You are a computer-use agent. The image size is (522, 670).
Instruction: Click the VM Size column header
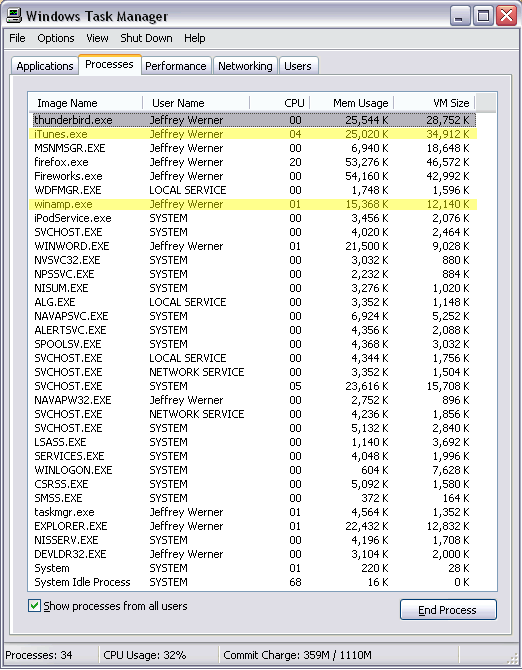click(434, 103)
